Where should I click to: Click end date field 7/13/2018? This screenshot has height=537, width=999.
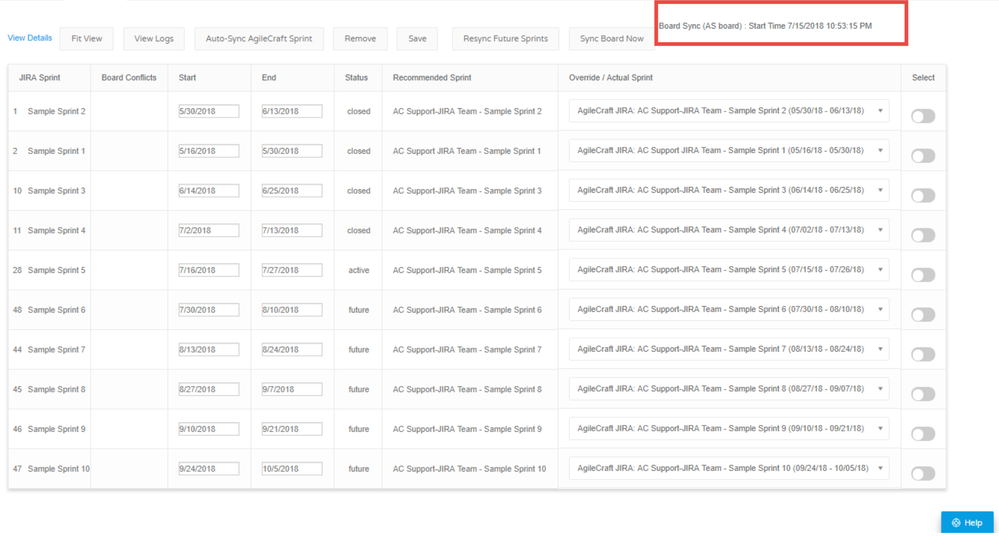pos(292,230)
